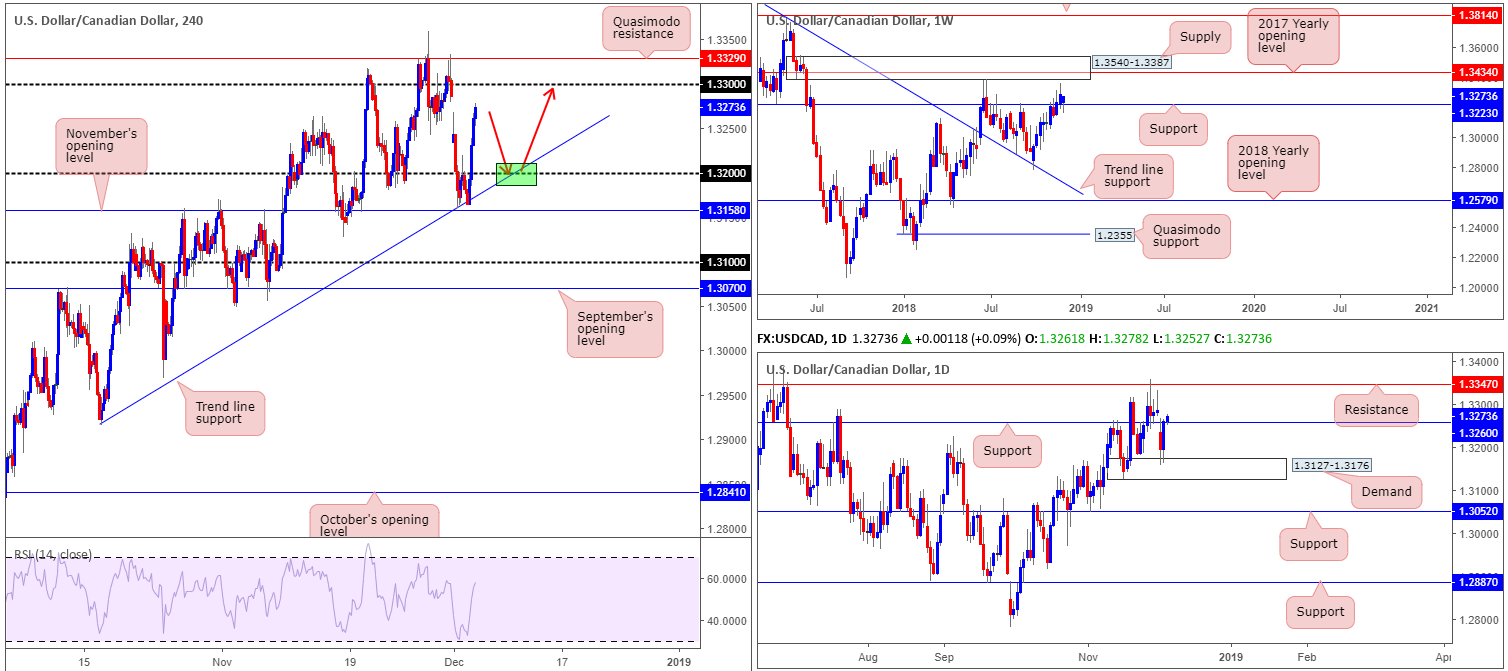
Task: Click October's opening level callout
Action: (374, 522)
